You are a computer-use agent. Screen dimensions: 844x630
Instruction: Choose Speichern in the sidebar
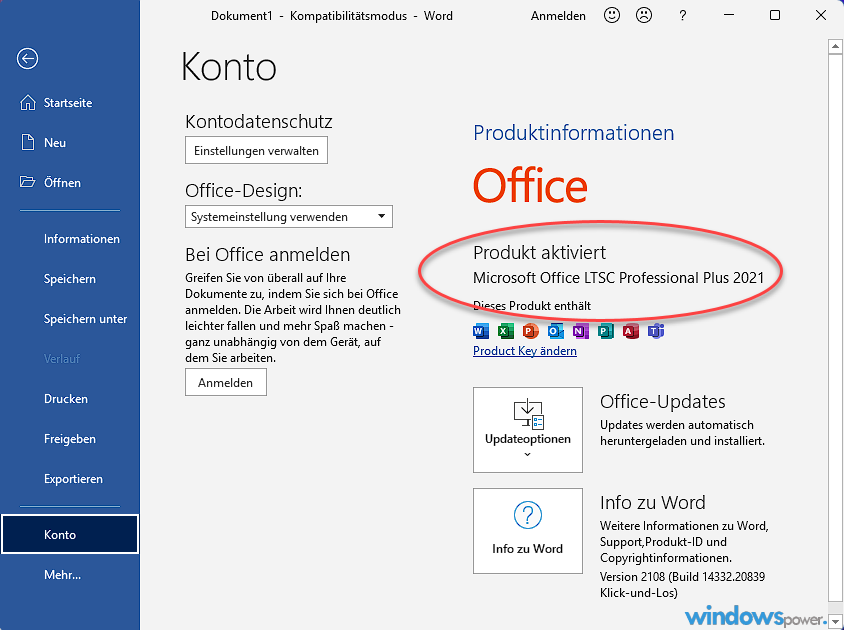click(70, 279)
